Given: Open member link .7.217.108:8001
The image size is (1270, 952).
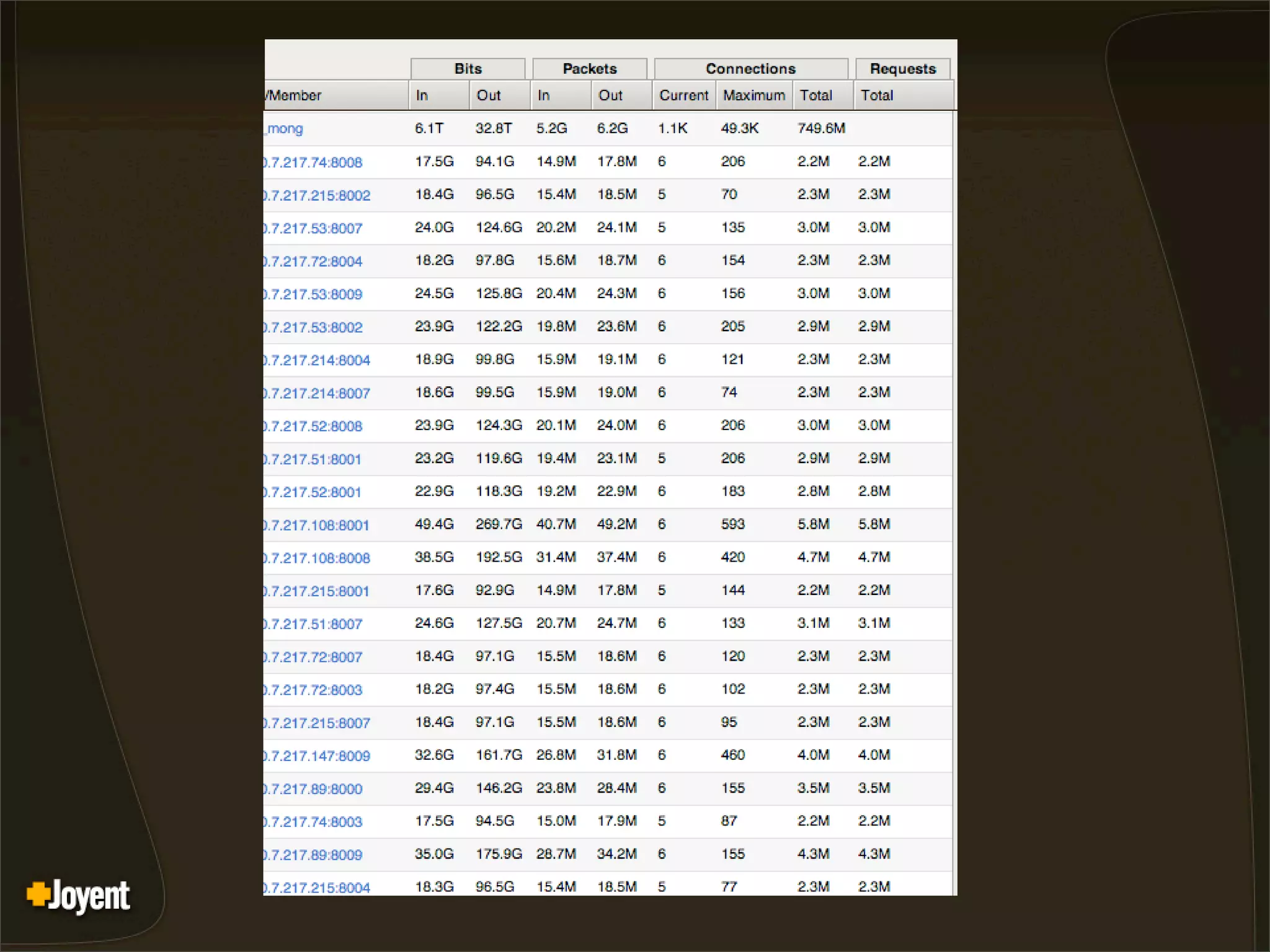Looking at the screenshot, I should pyautogui.click(x=317, y=525).
